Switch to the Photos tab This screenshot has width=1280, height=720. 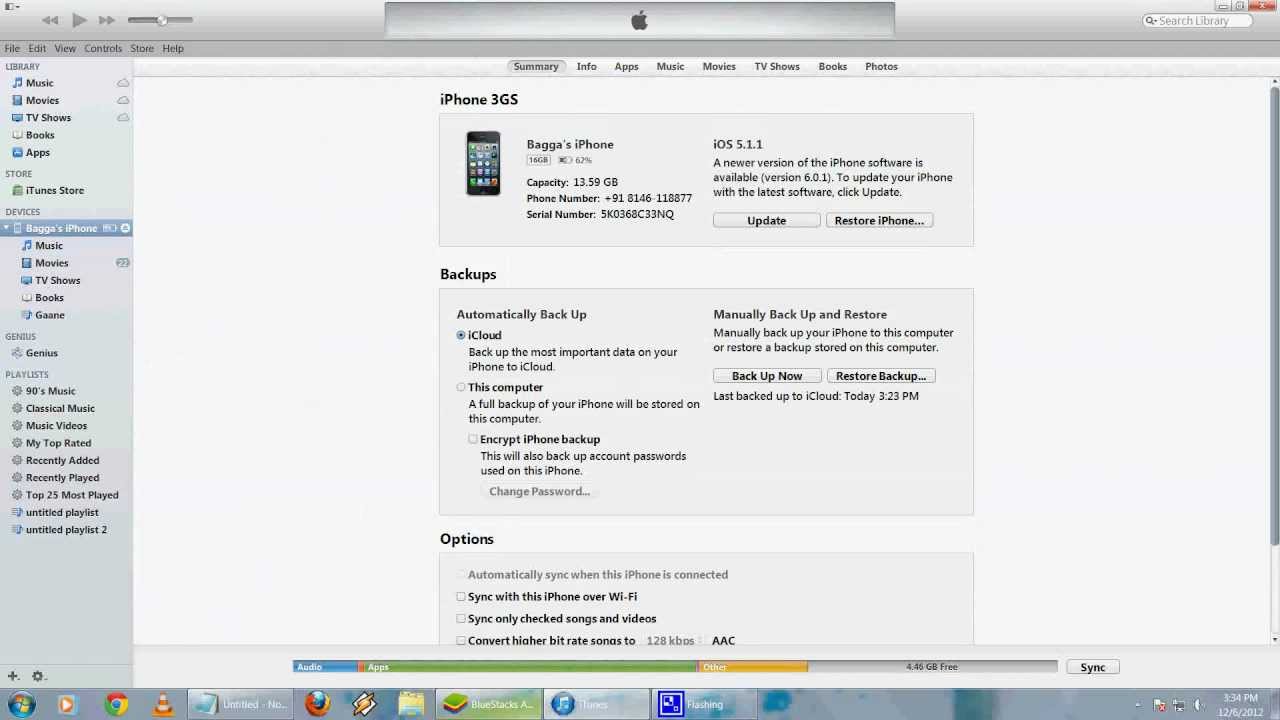881,66
